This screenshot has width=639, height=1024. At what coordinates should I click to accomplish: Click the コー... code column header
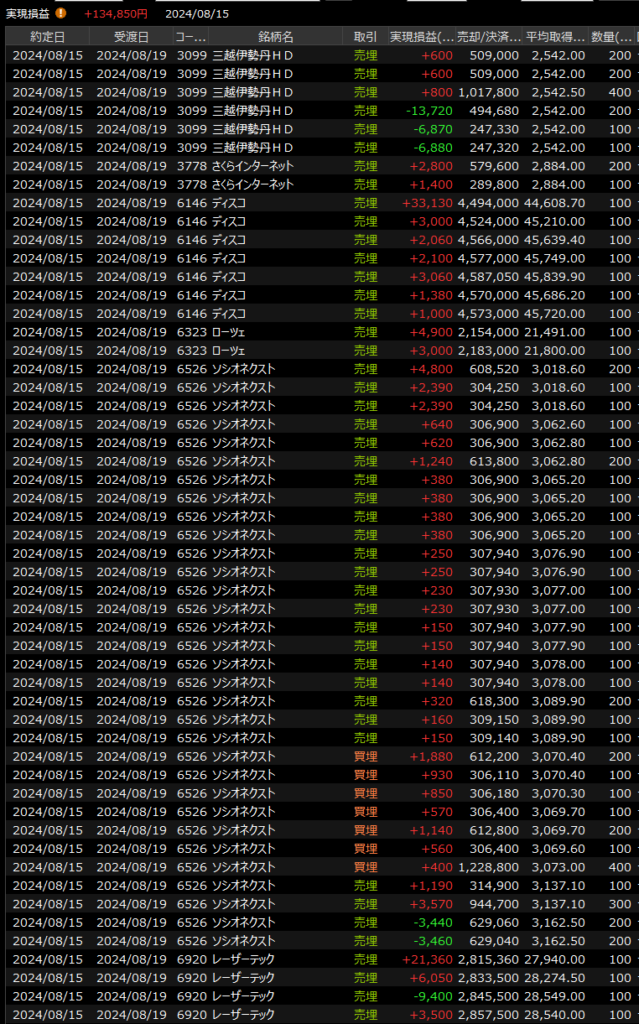pyautogui.click(x=190, y=36)
